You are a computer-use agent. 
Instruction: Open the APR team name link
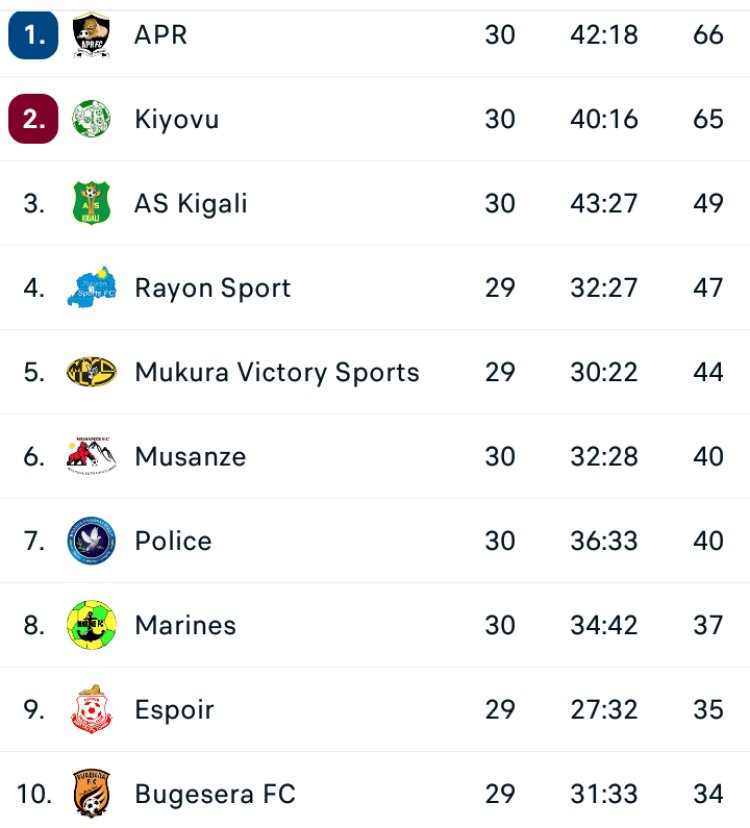tap(161, 35)
